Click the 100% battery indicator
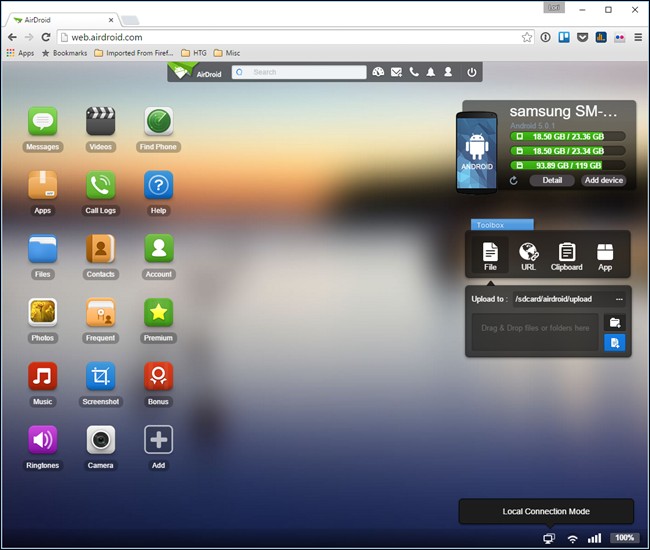Image resolution: width=650 pixels, height=550 pixels. [x=624, y=538]
